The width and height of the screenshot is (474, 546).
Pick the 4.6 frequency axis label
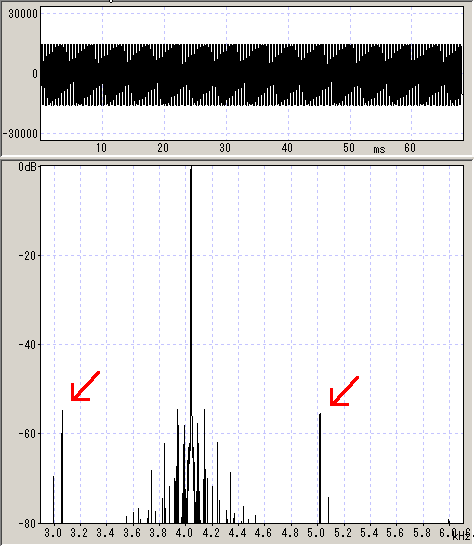264,533
